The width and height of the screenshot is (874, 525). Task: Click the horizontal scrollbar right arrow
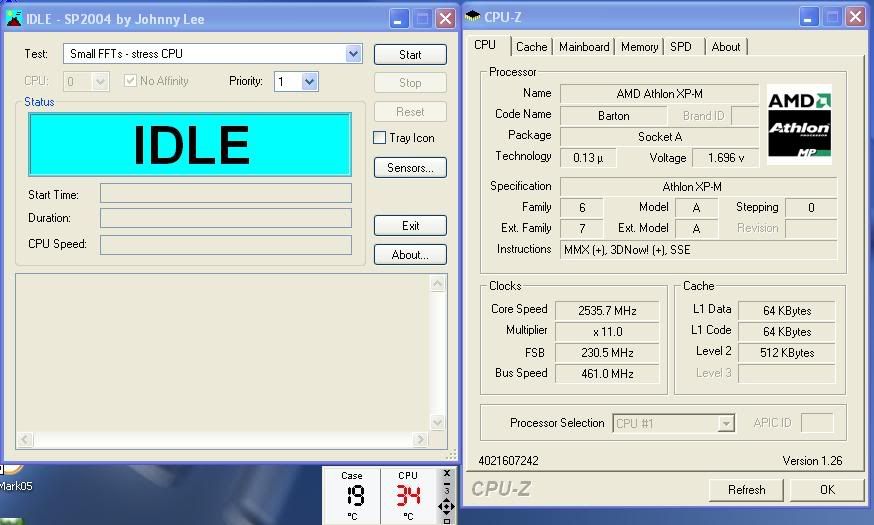click(420, 440)
